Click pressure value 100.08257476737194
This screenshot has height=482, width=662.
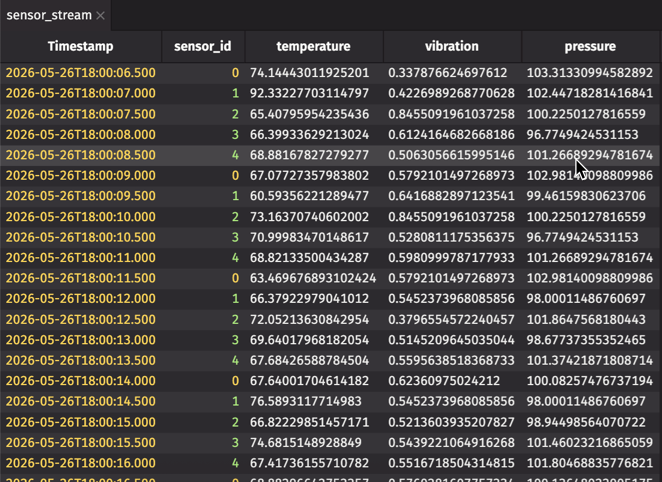tap(590, 381)
